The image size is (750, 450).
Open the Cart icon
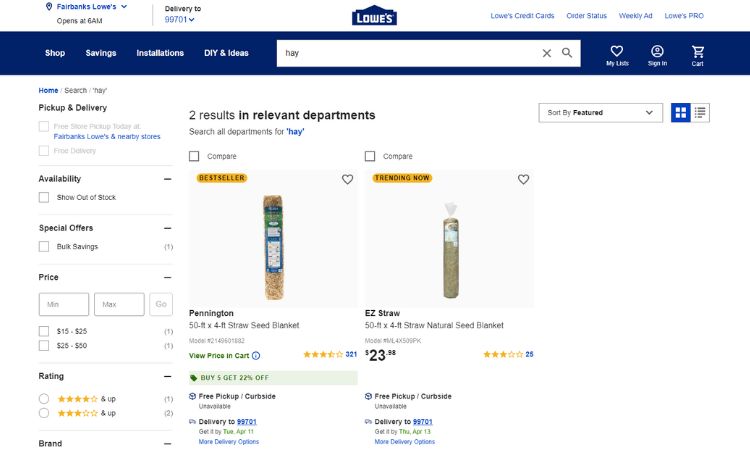coord(697,51)
